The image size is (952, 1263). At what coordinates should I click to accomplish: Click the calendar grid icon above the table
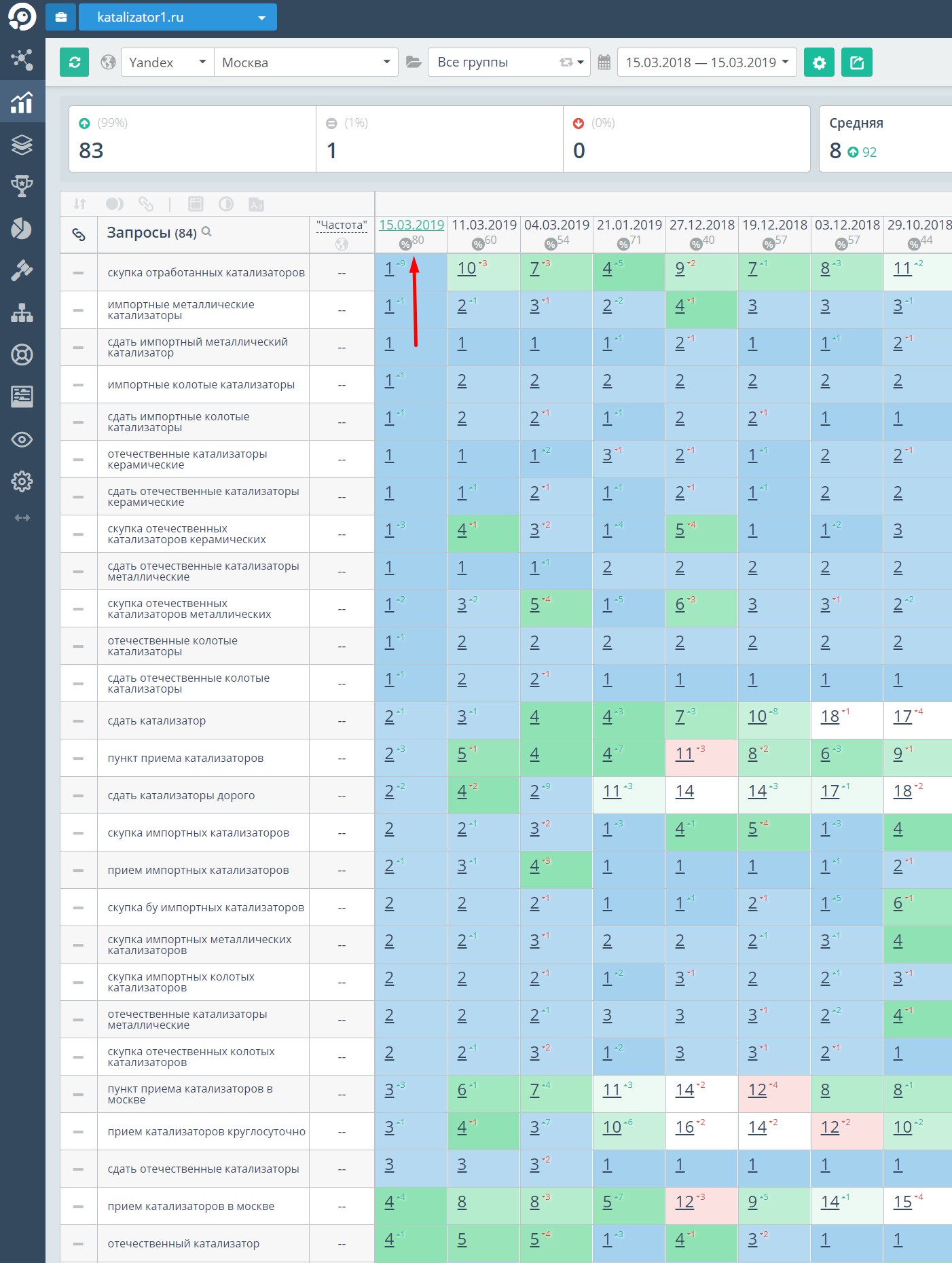pos(196,204)
